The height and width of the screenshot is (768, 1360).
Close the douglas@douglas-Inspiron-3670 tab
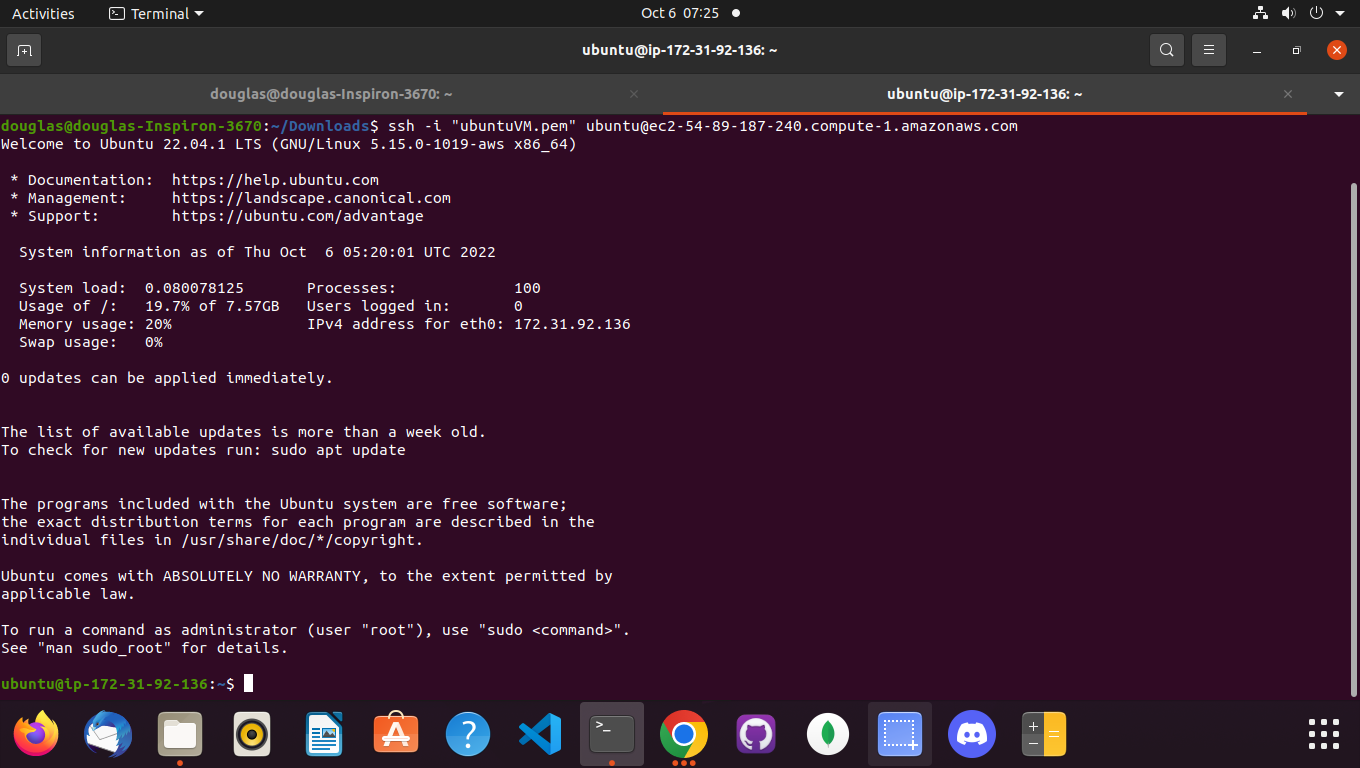coord(633,93)
